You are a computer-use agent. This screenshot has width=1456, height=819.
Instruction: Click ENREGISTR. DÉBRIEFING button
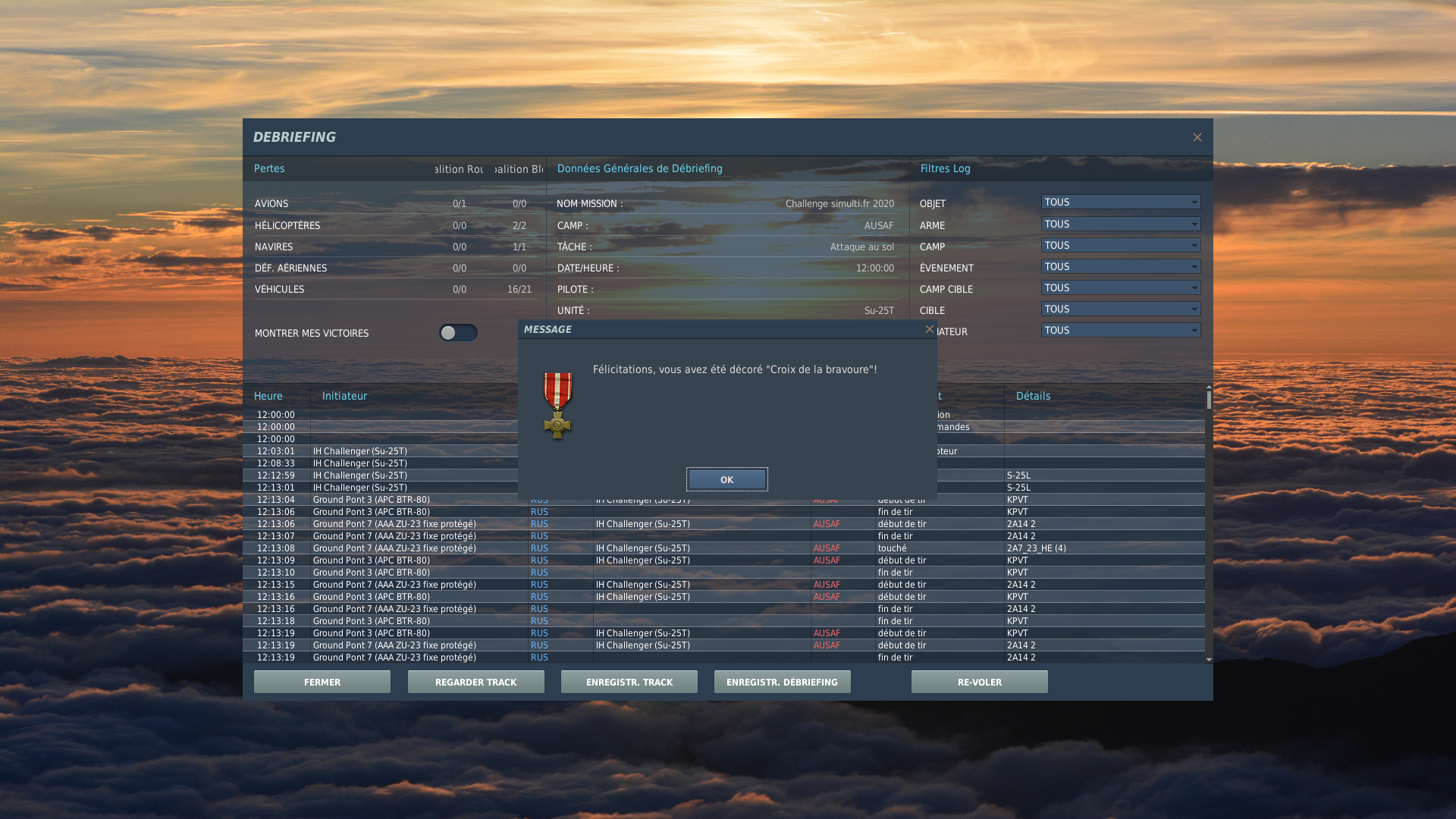pyautogui.click(x=782, y=682)
